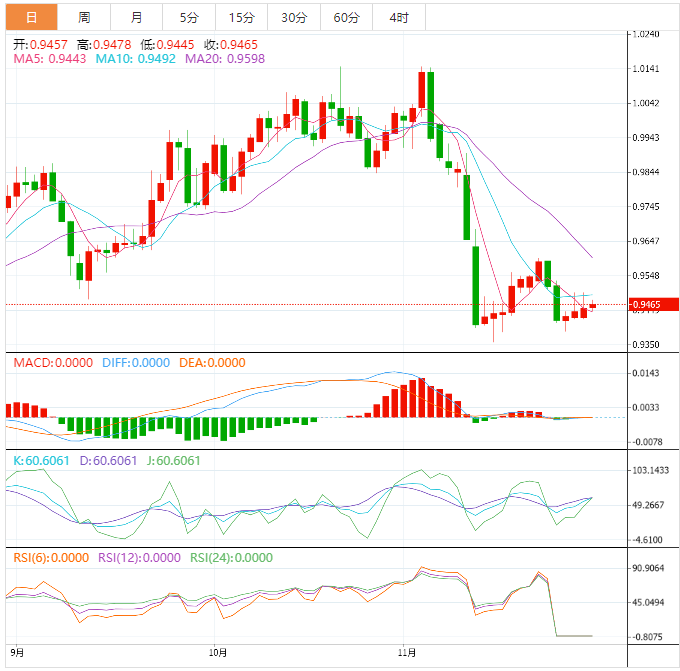Click the 1.0141 price axis label
Viewport: 680px width, 671px height.
click(646, 69)
